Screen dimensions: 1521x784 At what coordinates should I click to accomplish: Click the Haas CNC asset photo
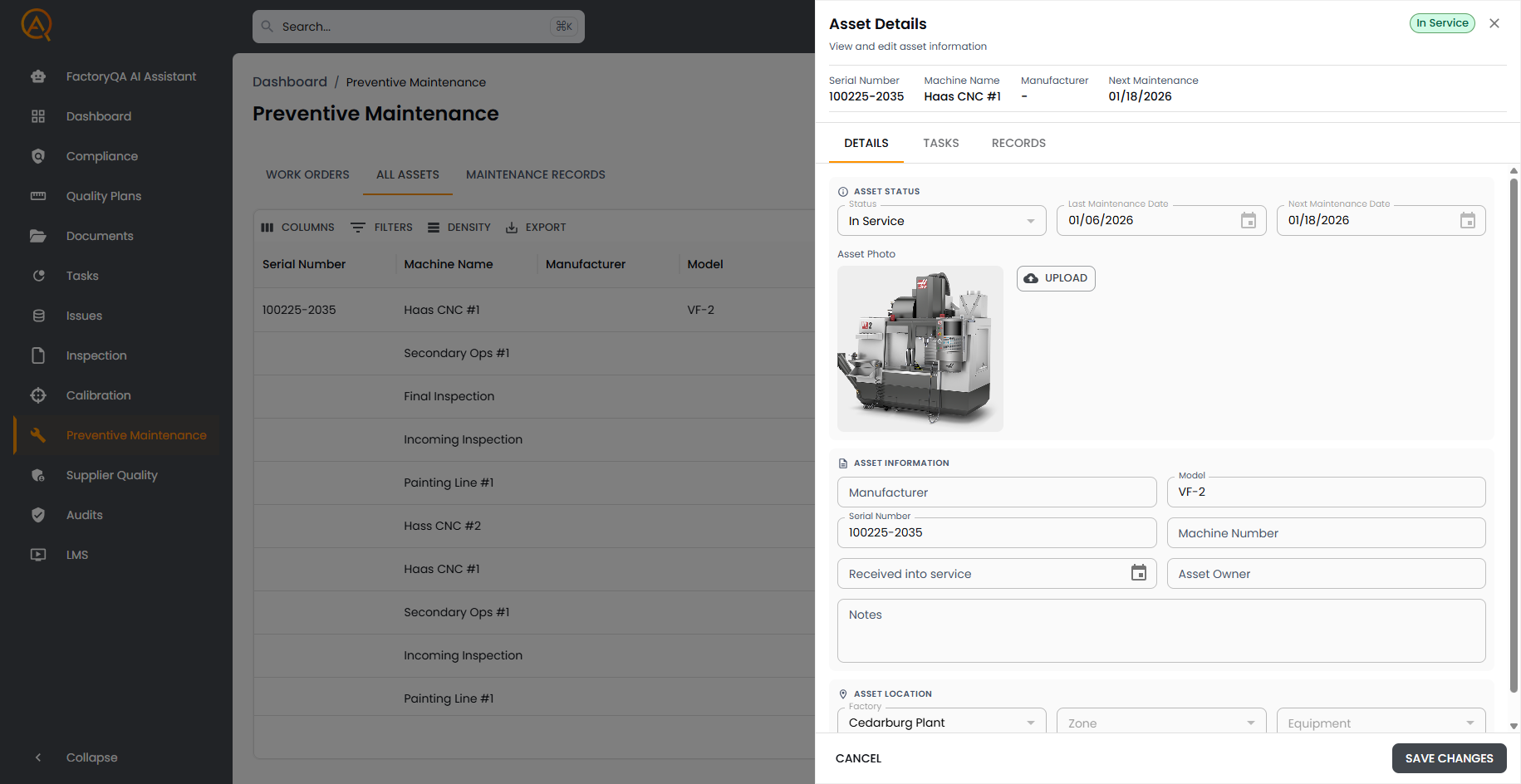[x=920, y=348]
